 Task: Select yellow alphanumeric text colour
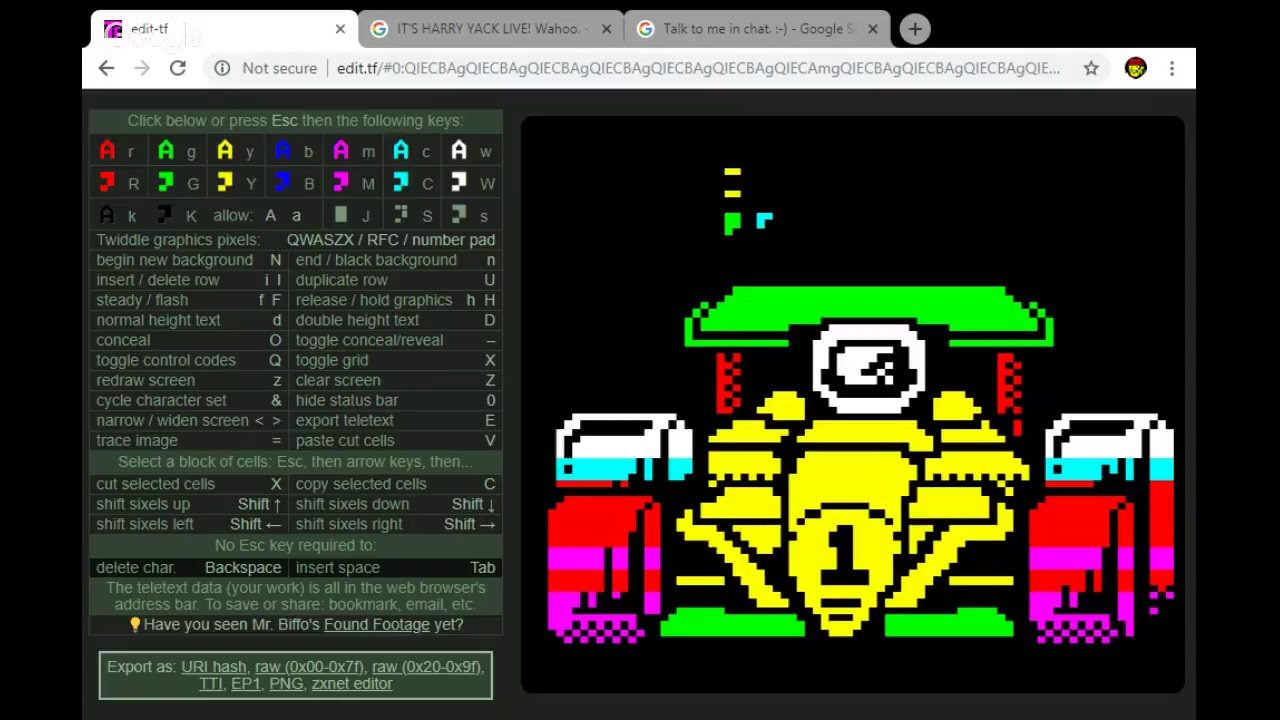click(227, 151)
